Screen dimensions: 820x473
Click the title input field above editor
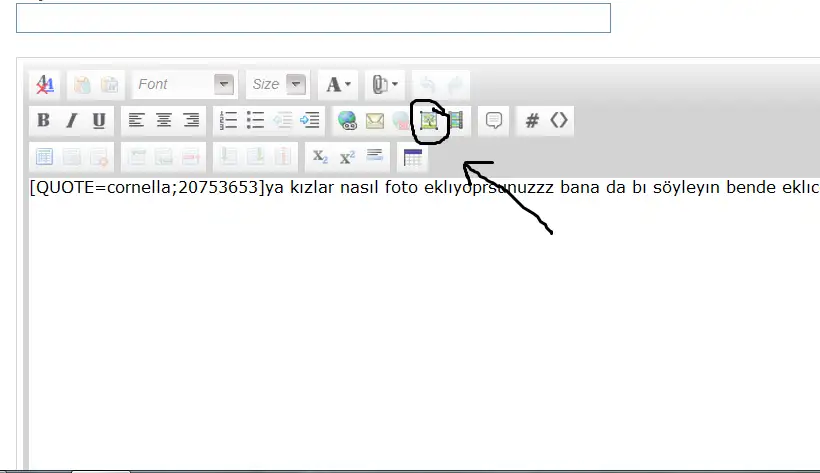pyautogui.click(x=313, y=18)
